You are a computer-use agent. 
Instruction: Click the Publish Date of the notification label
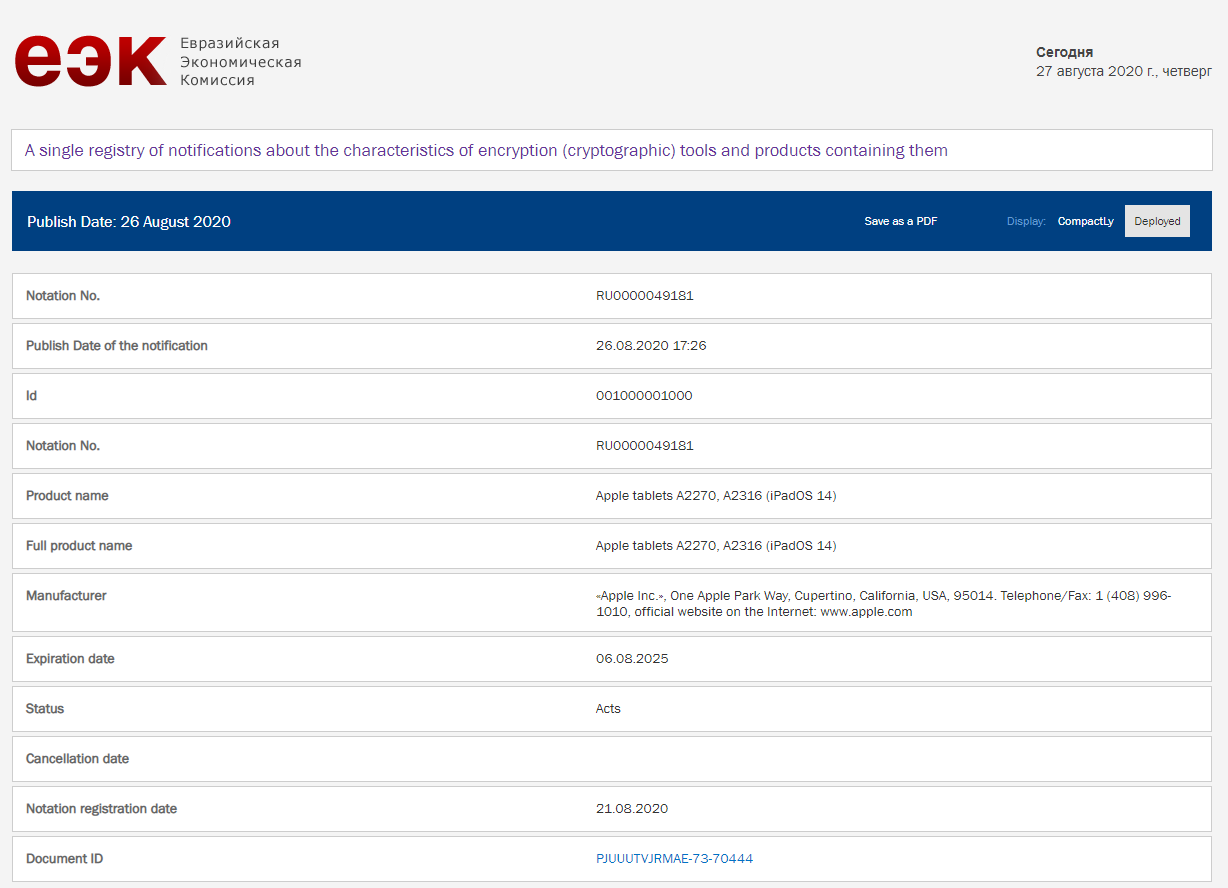coord(117,346)
